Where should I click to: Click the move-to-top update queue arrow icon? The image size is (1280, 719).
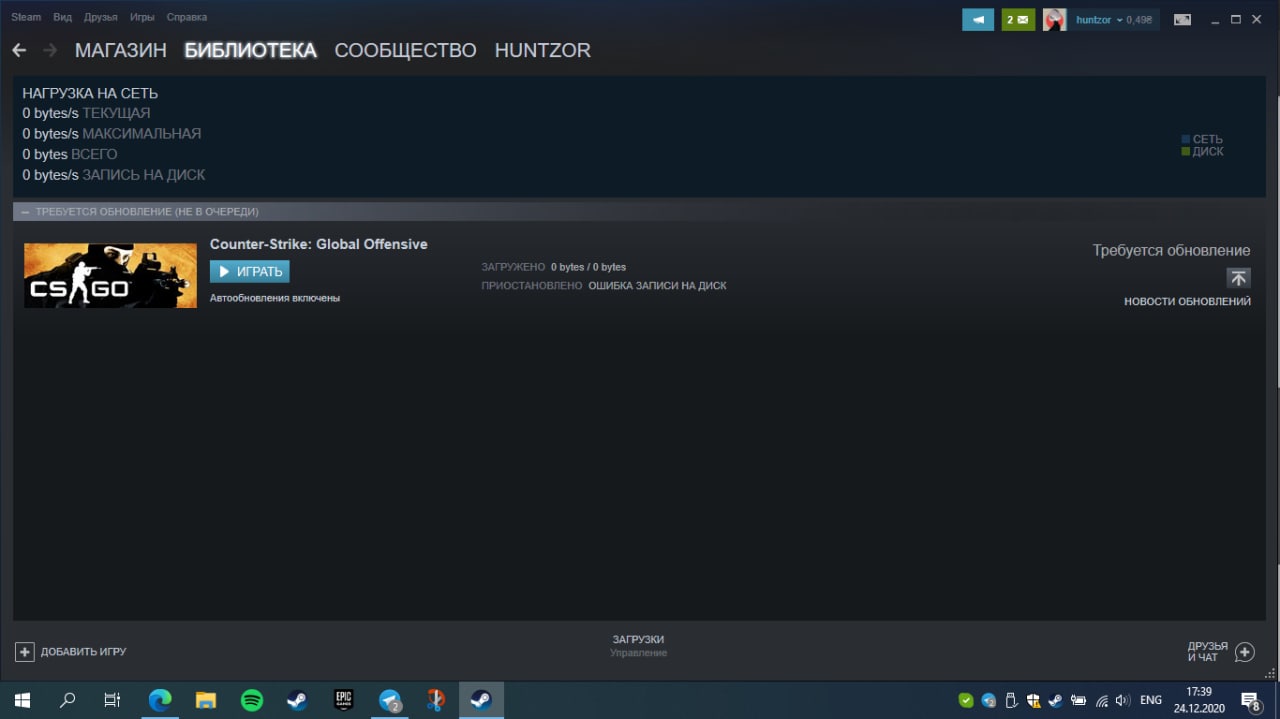1239,278
